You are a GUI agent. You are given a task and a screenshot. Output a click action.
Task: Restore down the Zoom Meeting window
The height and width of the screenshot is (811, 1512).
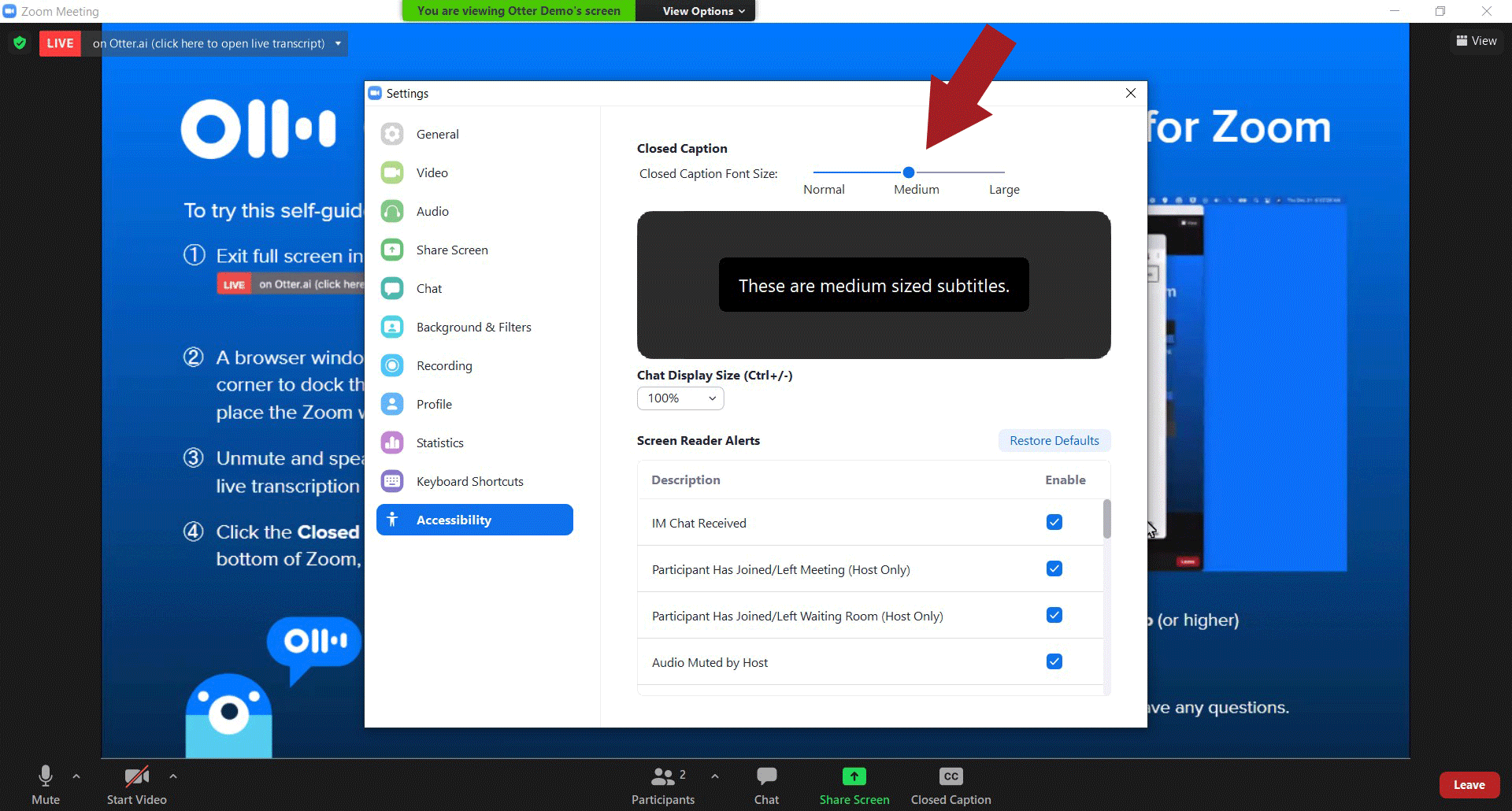pos(1440,11)
